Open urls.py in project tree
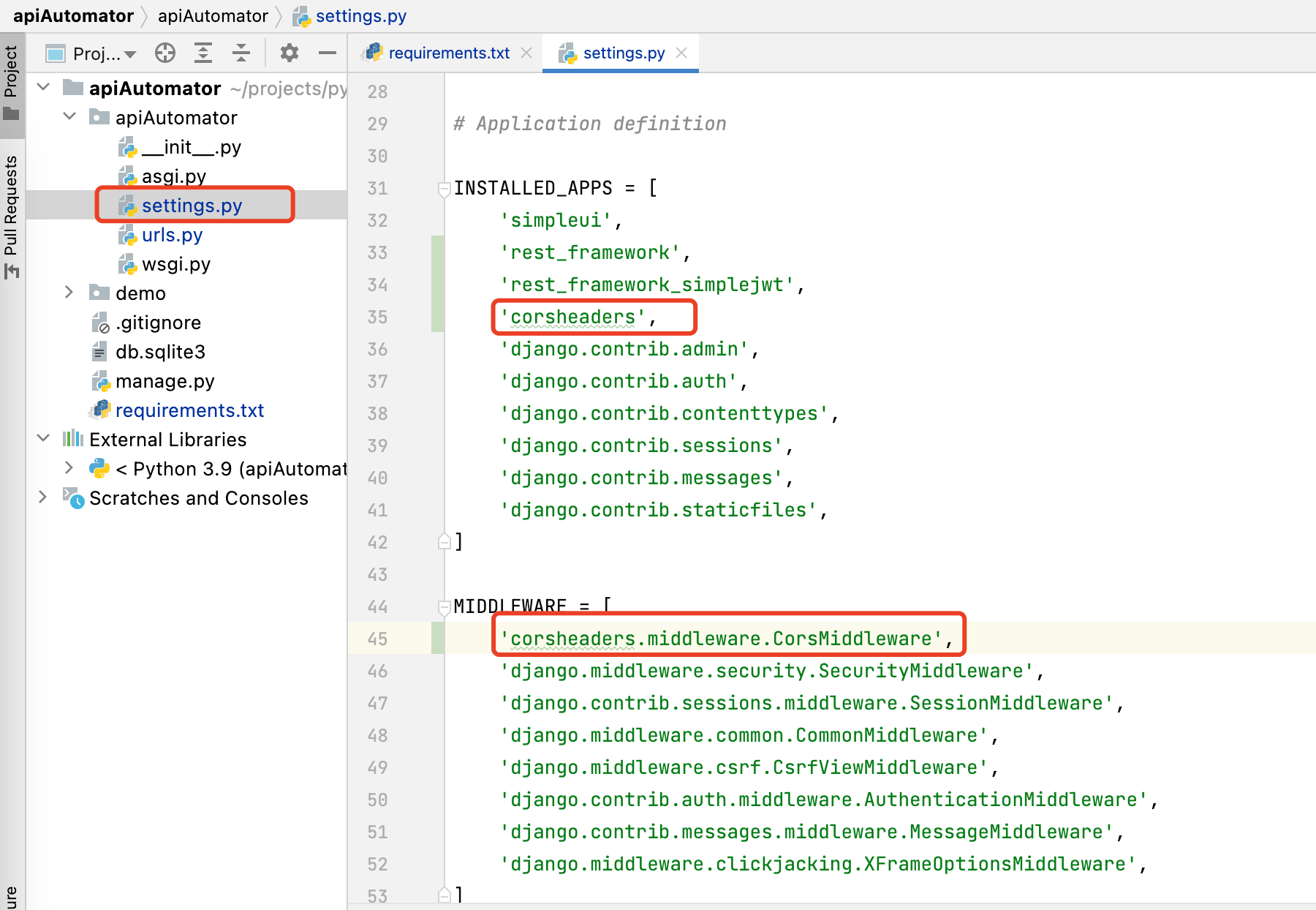The height and width of the screenshot is (910, 1316). pyautogui.click(x=172, y=235)
